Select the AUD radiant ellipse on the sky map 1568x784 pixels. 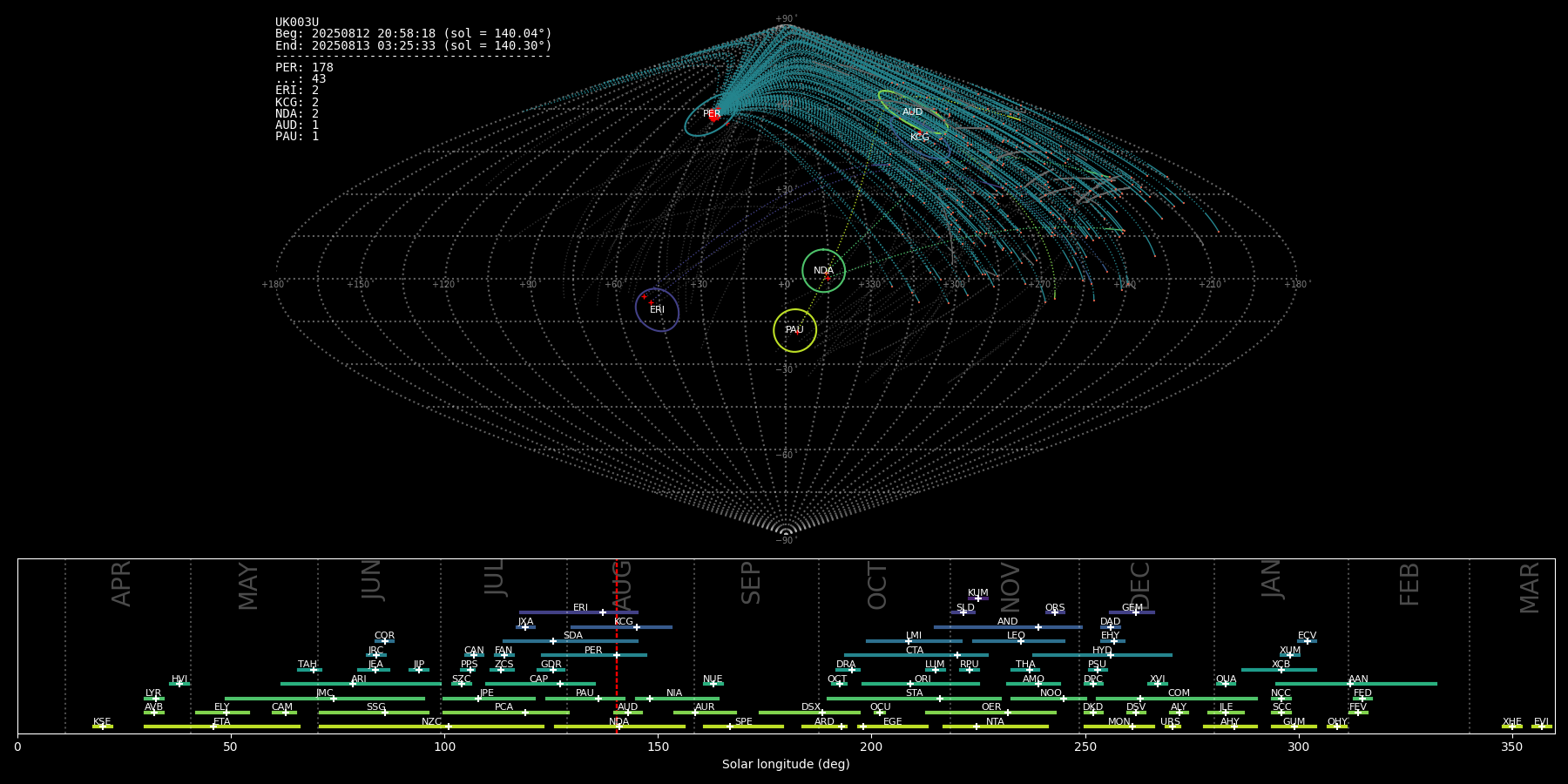(912, 112)
